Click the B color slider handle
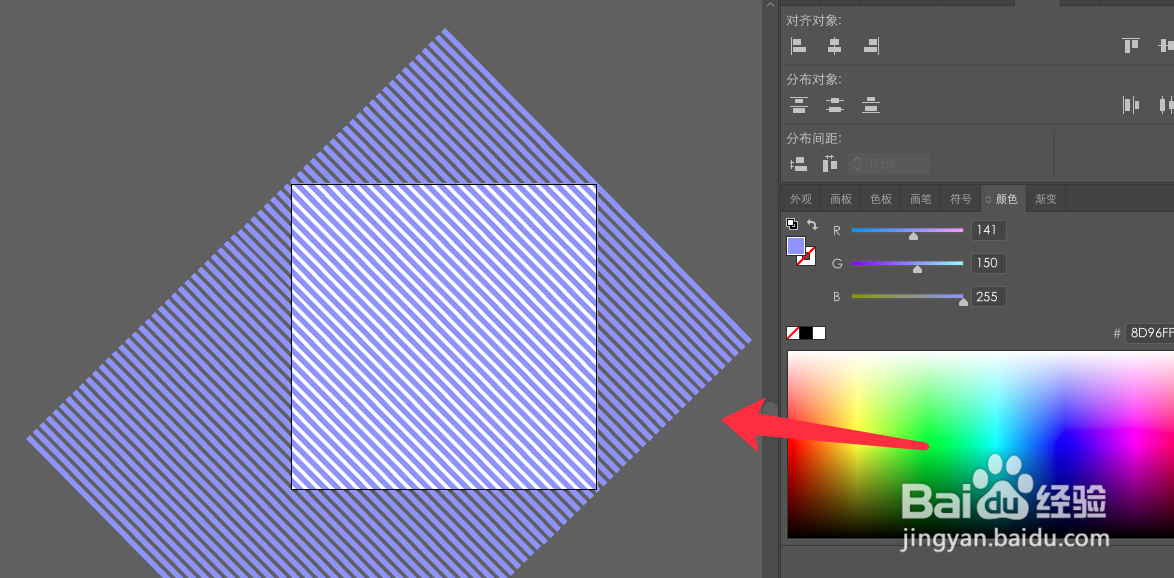The width and height of the screenshot is (1174, 578). (964, 302)
